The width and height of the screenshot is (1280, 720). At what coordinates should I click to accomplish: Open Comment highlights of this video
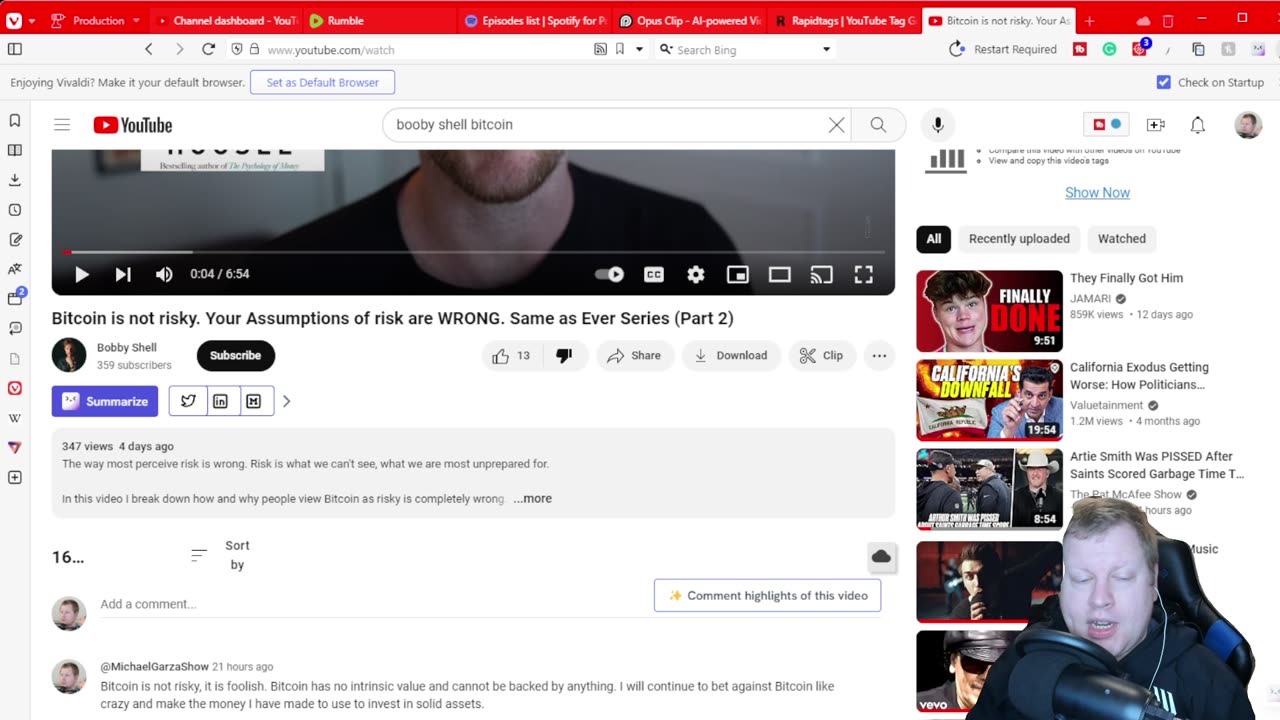(x=767, y=595)
